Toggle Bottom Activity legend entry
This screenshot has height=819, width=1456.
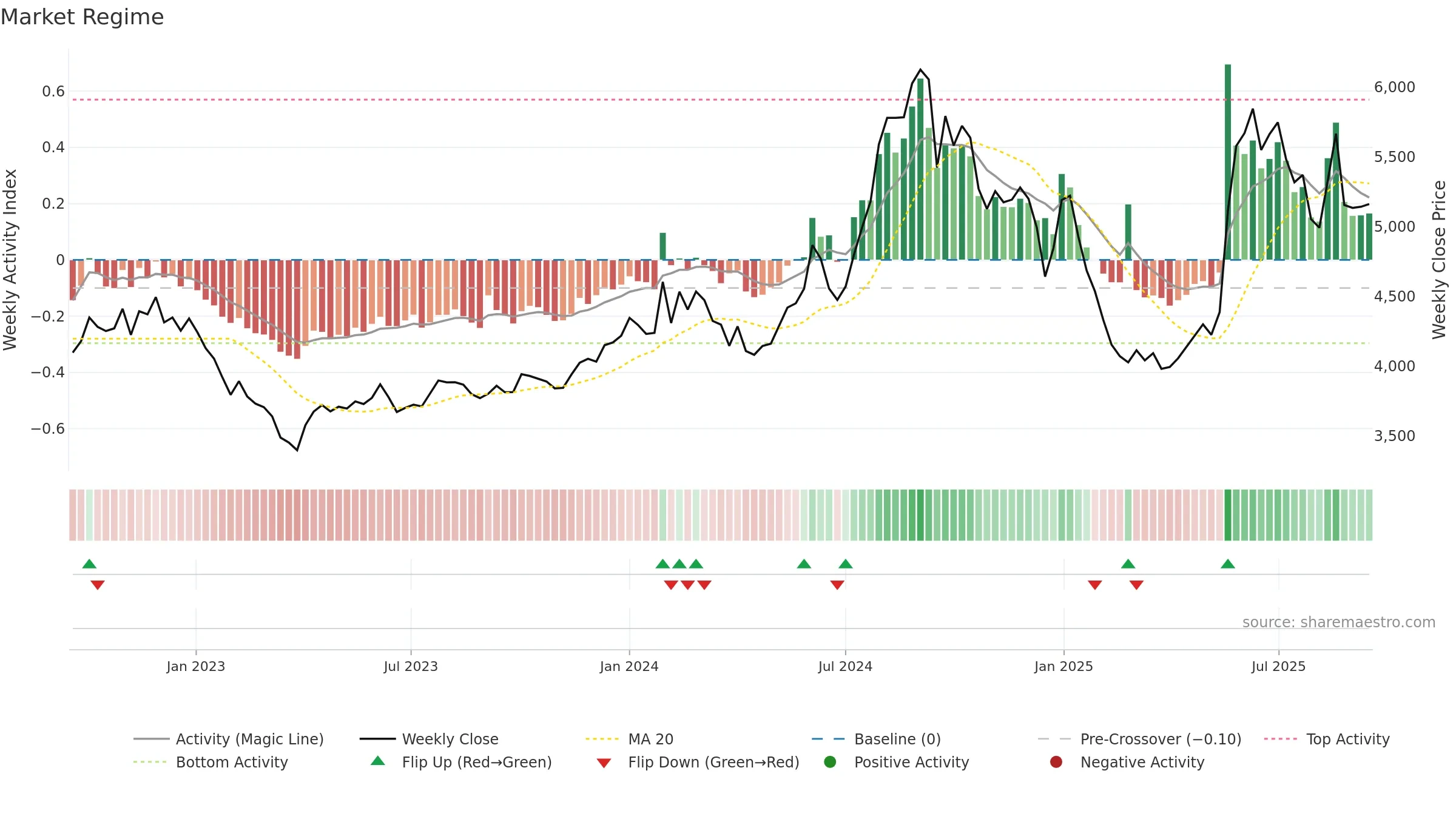coord(211,762)
